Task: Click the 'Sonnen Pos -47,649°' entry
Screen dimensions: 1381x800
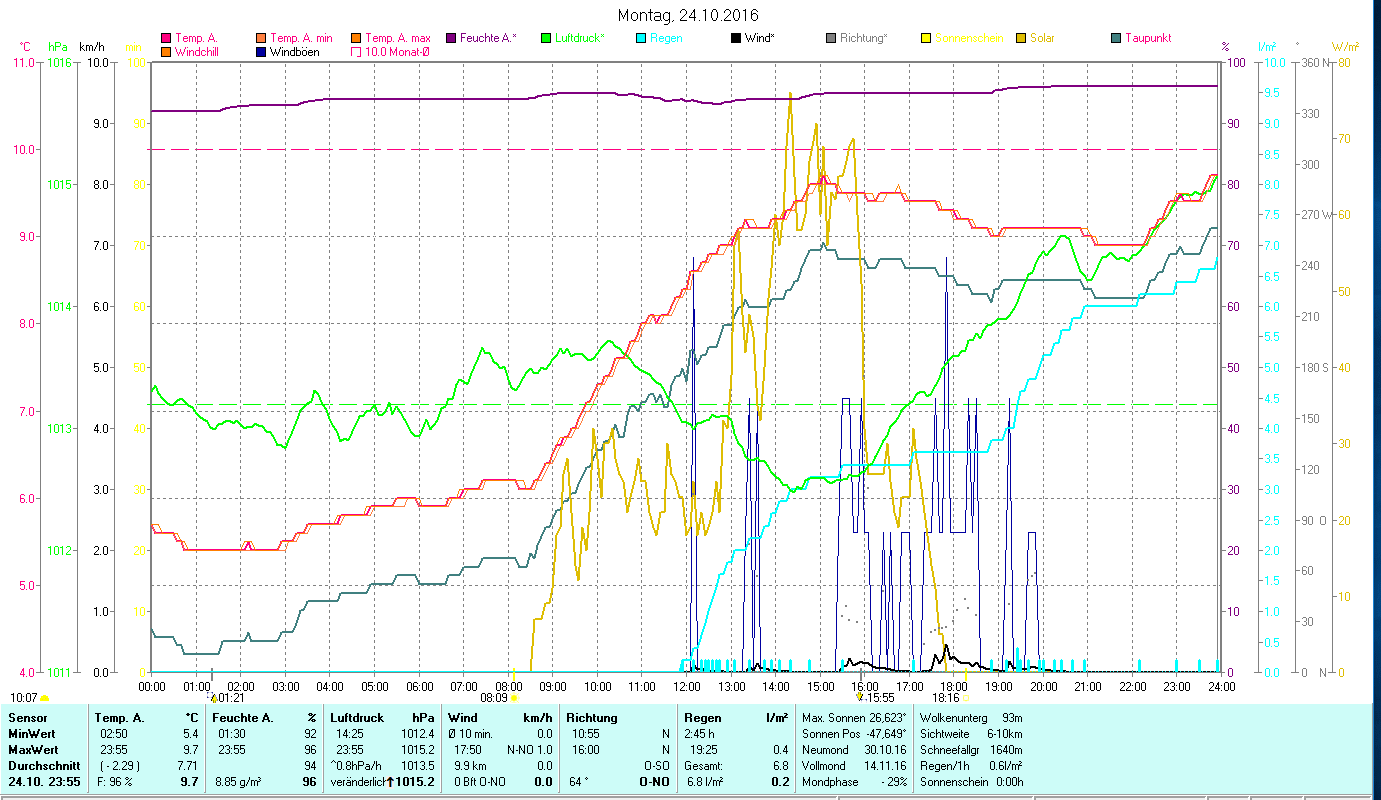Action: tap(854, 734)
